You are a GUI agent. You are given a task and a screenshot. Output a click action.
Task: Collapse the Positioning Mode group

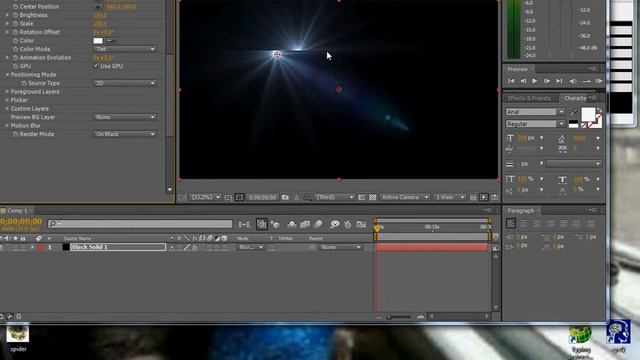7,75
